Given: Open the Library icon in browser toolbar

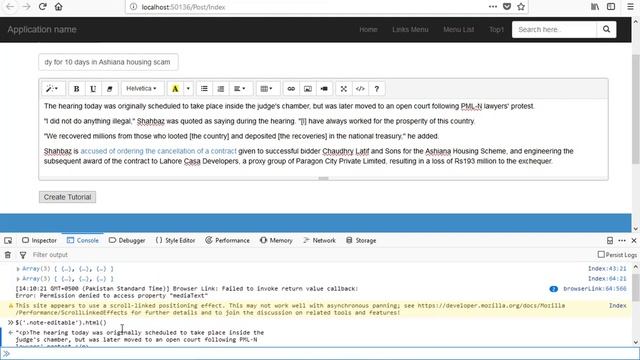Looking at the screenshot, I should click(595, 7).
